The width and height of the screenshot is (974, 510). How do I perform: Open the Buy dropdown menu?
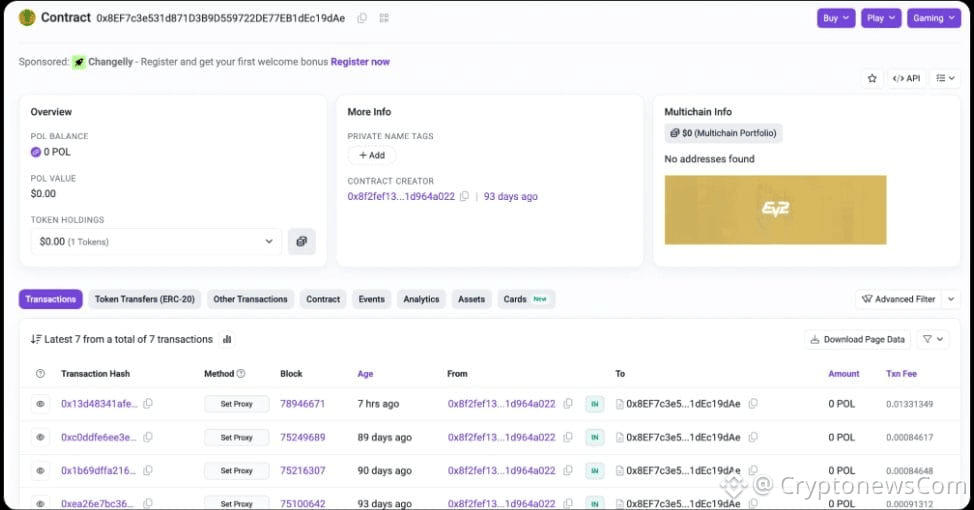836,18
